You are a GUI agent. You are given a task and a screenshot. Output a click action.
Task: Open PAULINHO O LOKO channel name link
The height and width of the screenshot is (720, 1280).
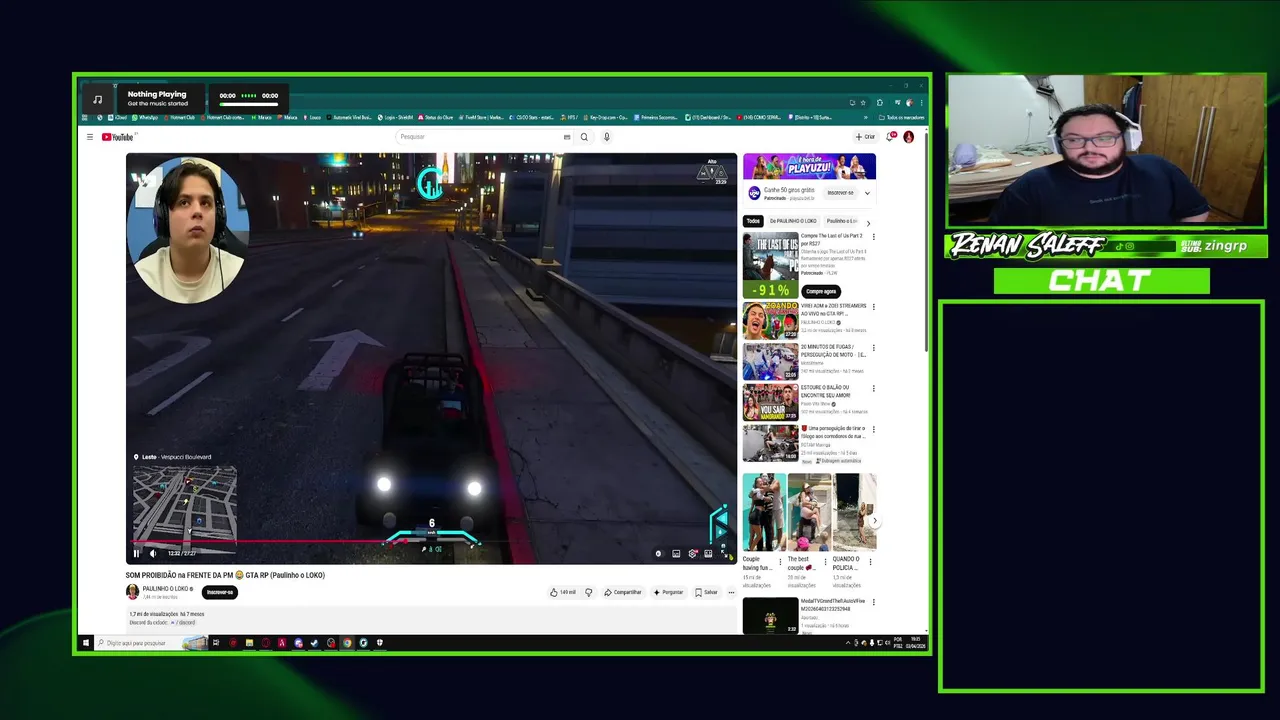click(166, 588)
